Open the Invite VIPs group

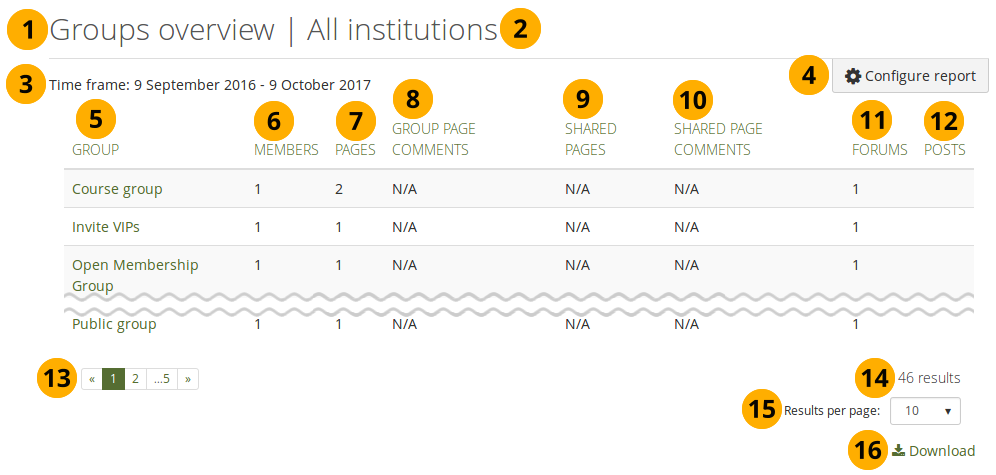point(105,227)
